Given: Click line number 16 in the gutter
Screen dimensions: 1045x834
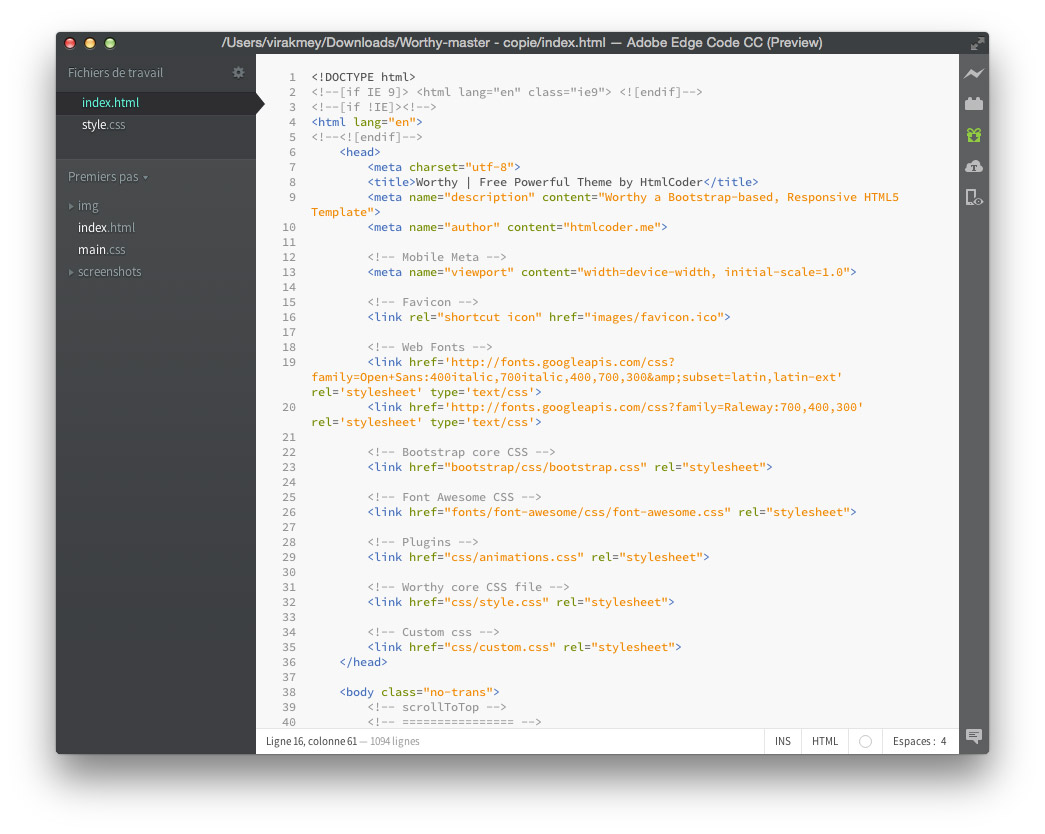Looking at the screenshot, I should tap(289, 317).
